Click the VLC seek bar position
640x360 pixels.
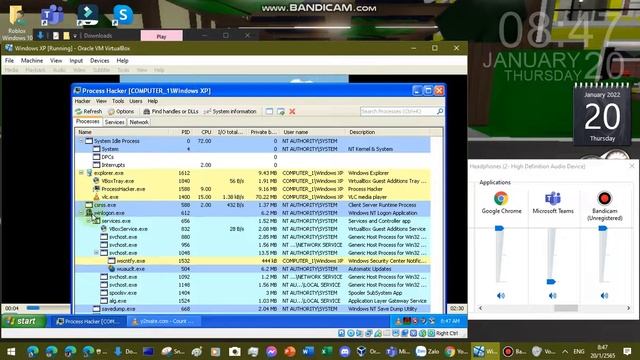click(x=33, y=308)
